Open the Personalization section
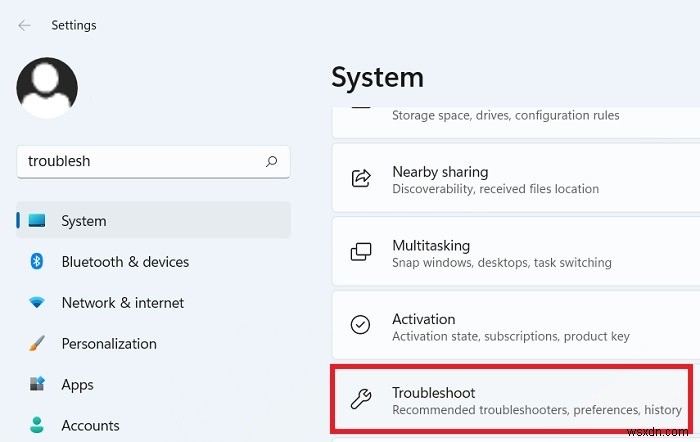The image size is (700, 442). tap(109, 344)
